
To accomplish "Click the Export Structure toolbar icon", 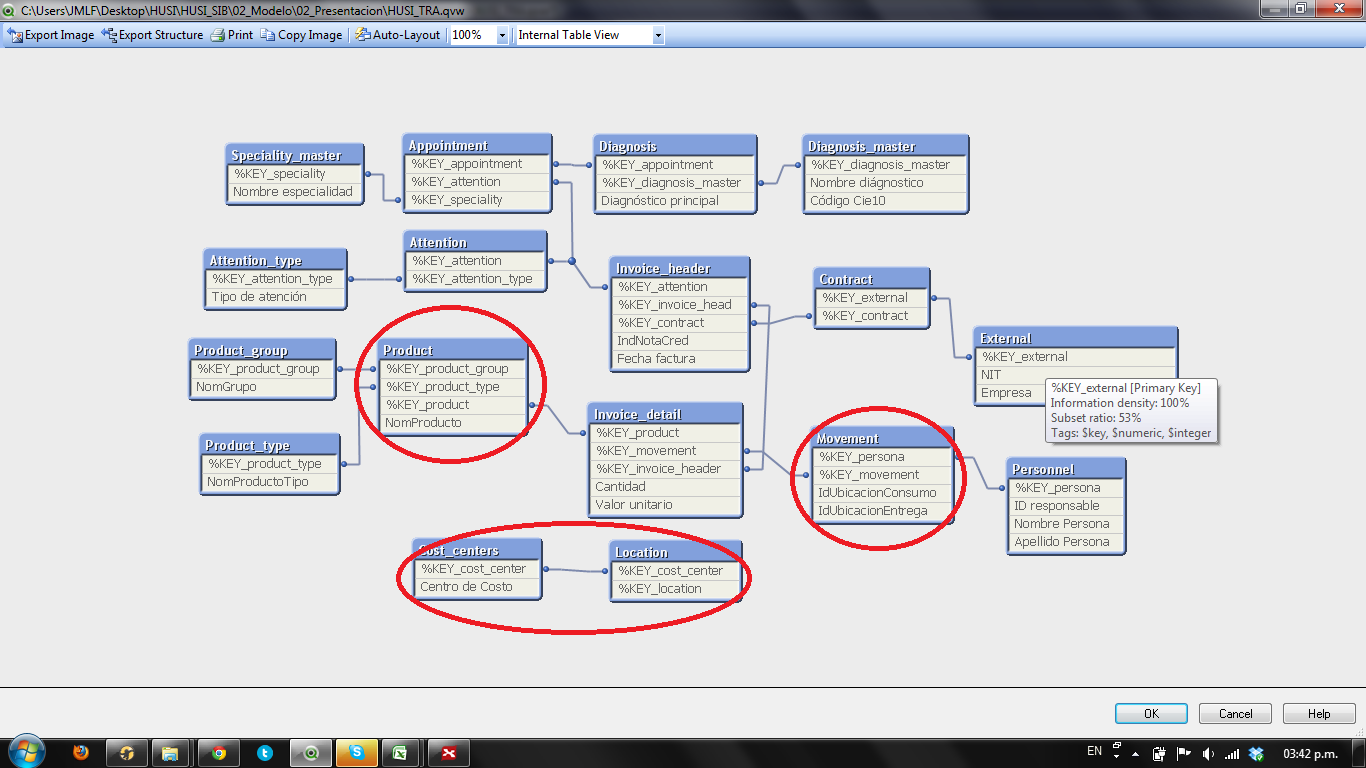I will coord(109,35).
